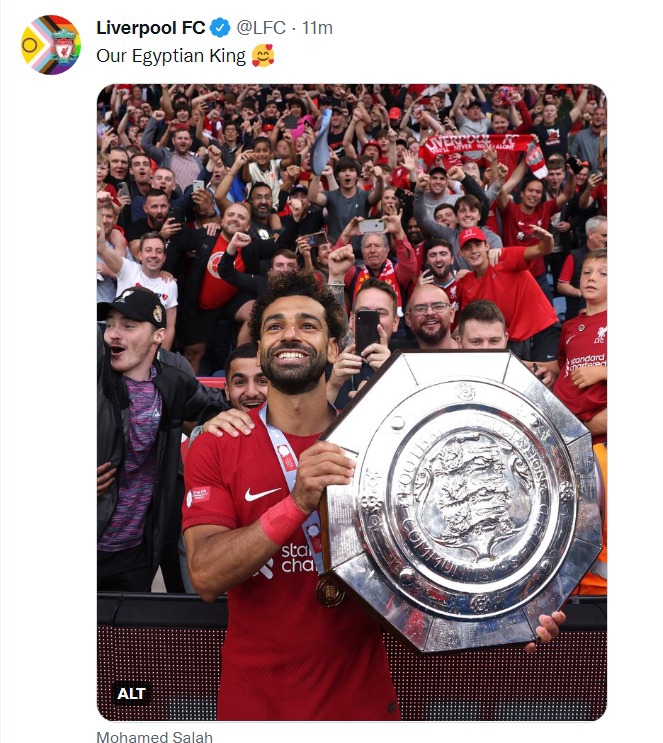Viewport: 663px width, 743px height.
Task: Select the 'Our Egyptian King' tweet text
Action: pyautogui.click(x=171, y=56)
